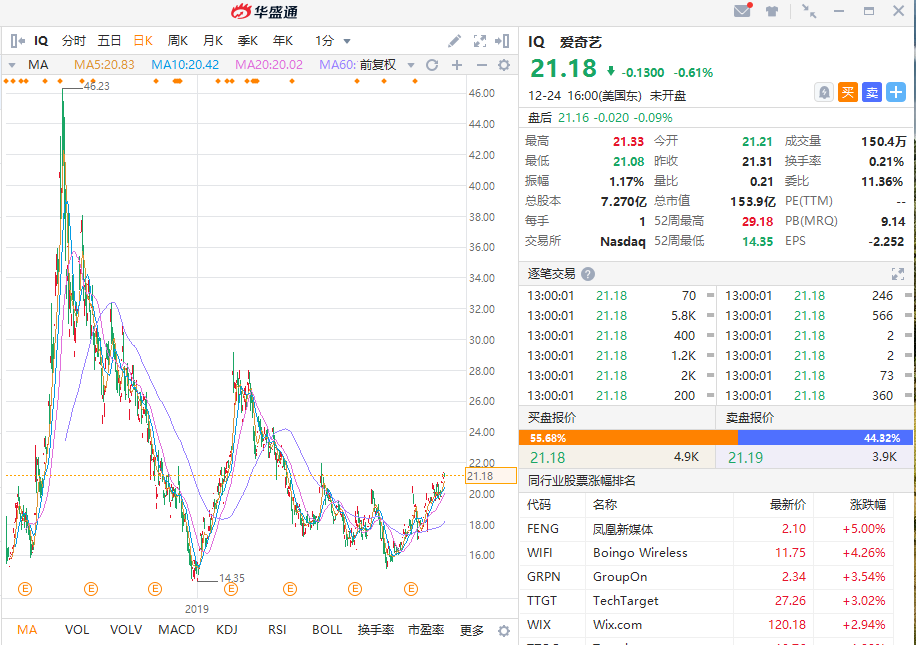Select the 21.19 ask price row
Image resolution: width=916 pixels, height=645 pixels.
815,457
